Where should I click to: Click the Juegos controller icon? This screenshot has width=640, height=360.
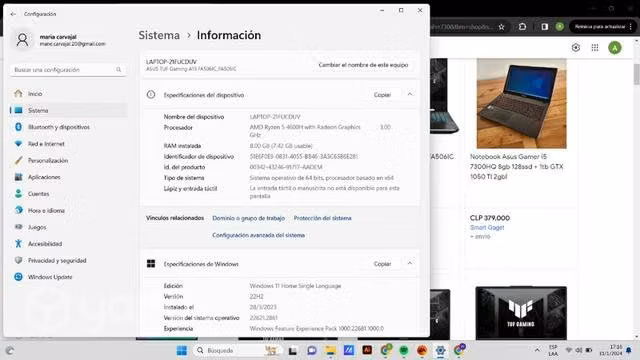[18, 227]
